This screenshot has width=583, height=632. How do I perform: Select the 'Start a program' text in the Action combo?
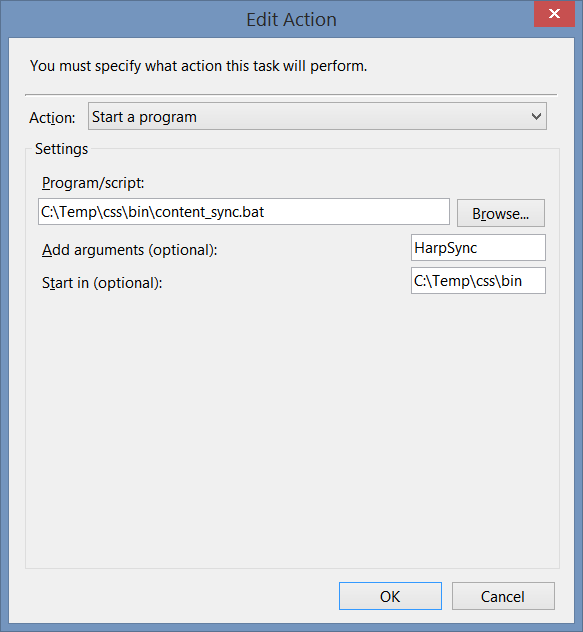144,117
